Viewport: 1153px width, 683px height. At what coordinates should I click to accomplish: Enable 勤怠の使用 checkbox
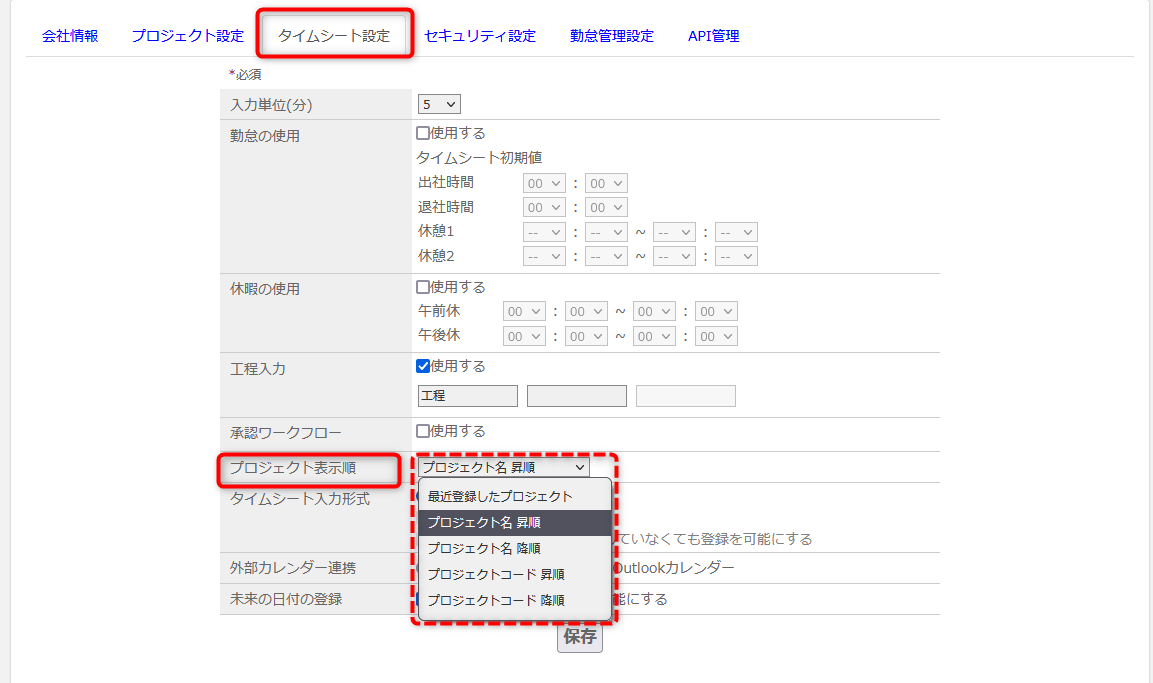pyautogui.click(x=423, y=133)
